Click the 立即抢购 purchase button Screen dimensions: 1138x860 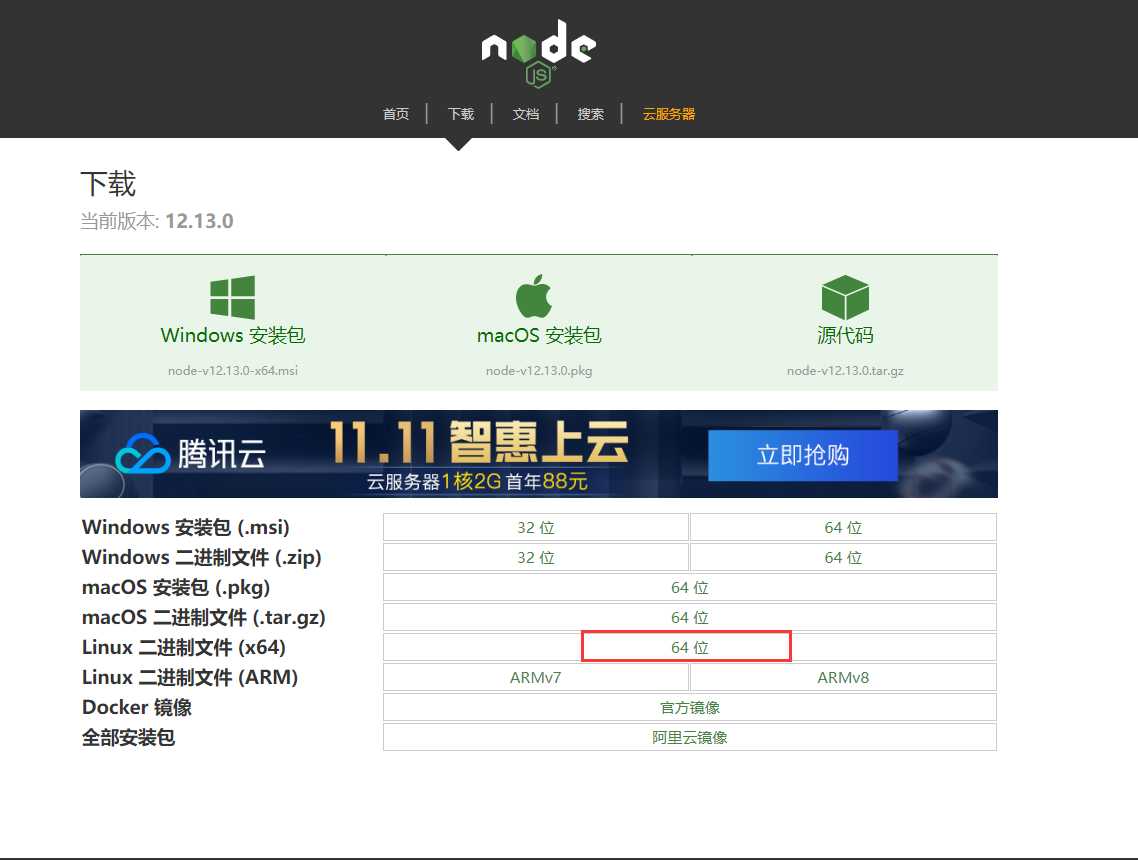802,454
